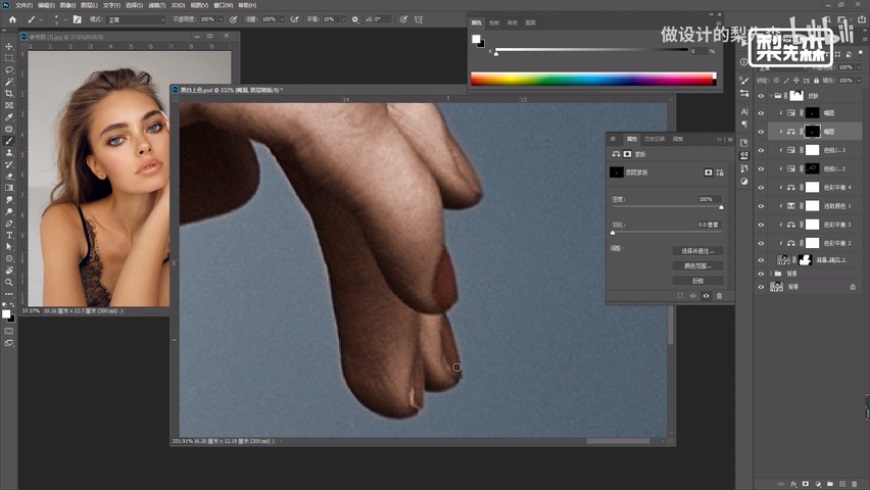Click the 颜色范围 button
Image resolution: width=870 pixels, height=490 pixels.
[x=696, y=266]
